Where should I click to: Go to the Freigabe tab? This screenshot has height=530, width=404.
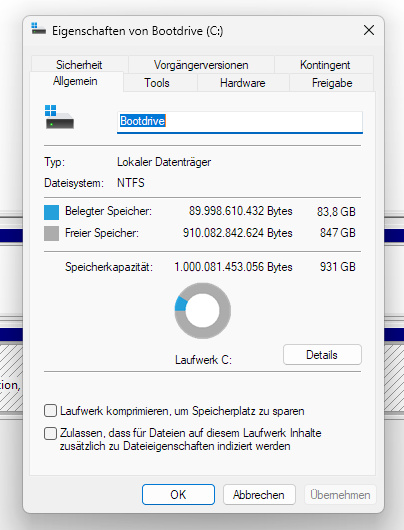click(332, 83)
